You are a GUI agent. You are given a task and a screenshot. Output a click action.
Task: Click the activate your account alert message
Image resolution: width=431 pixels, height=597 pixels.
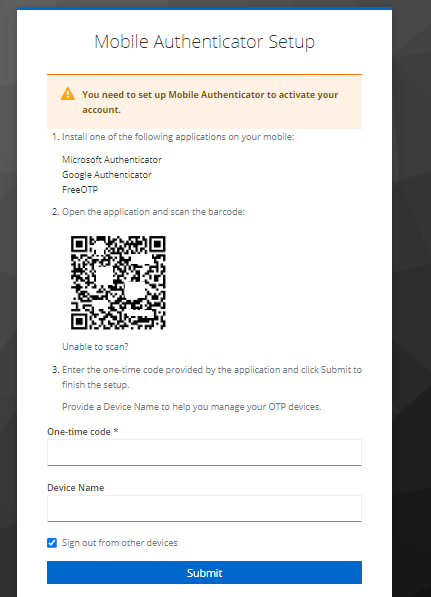click(x=210, y=102)
